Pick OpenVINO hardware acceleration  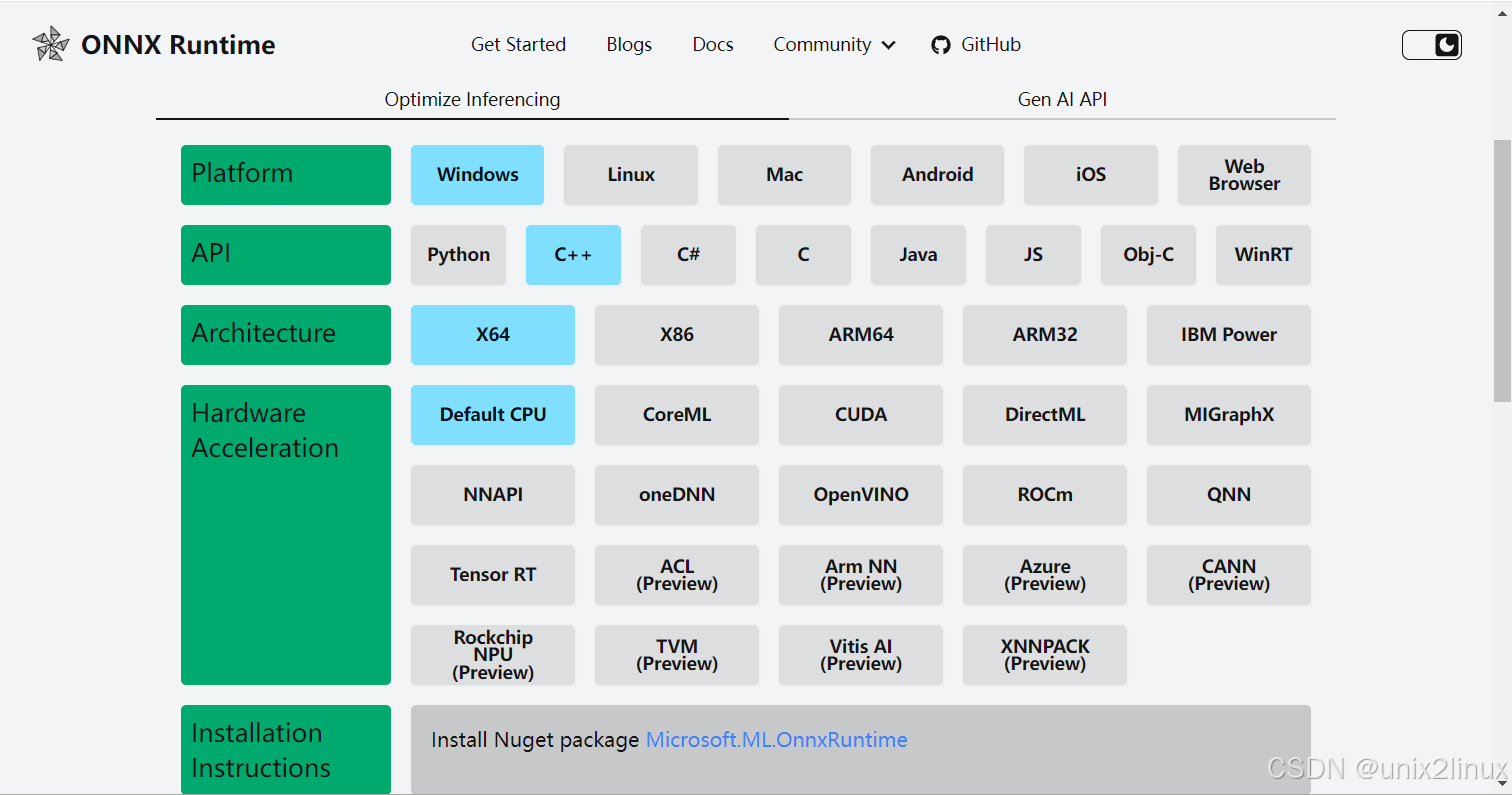coord(861,495)
